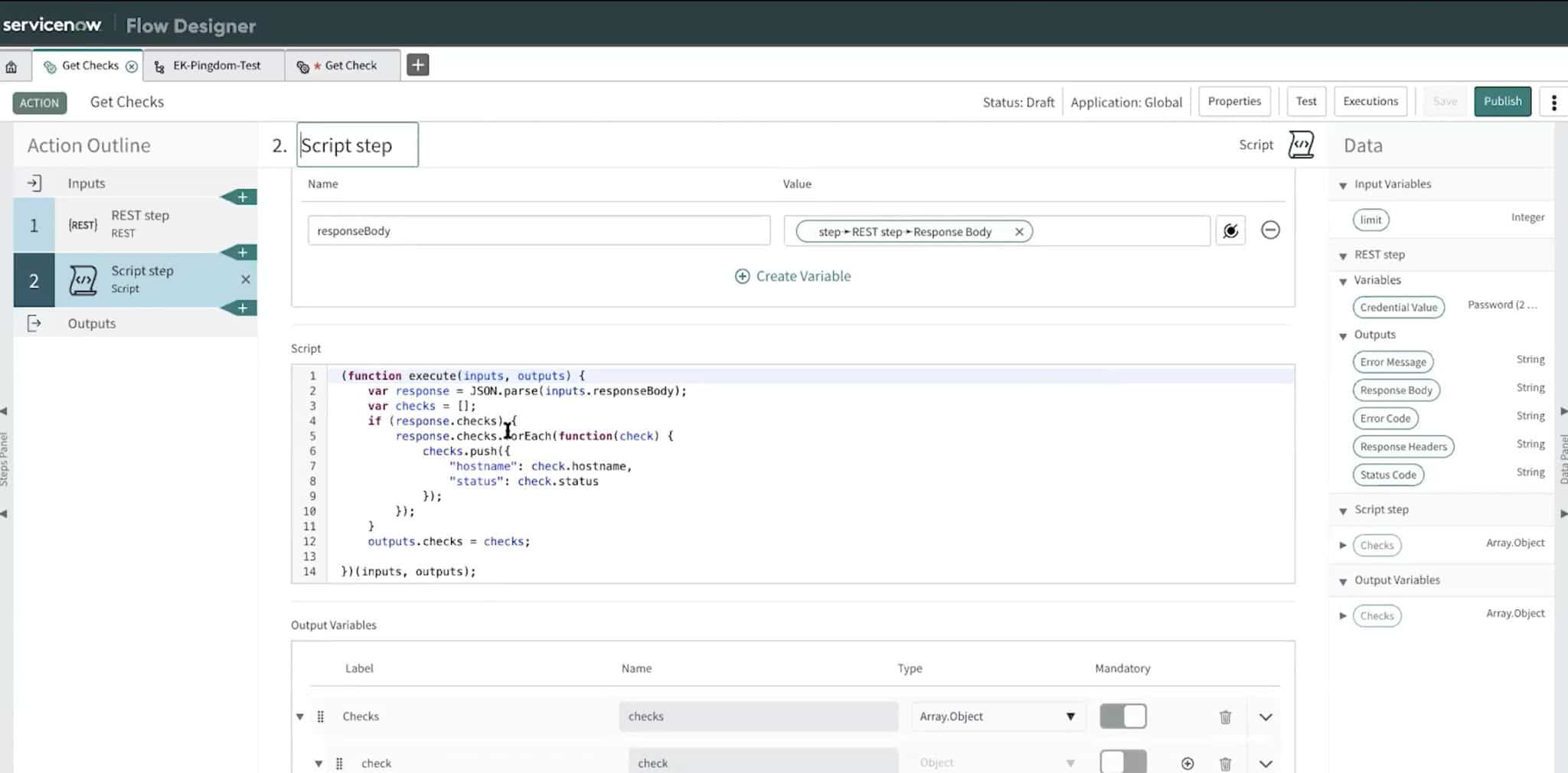Remove the responseBody variable using the minus icon
The image size is (1568, 773).
pos(1270,230)
